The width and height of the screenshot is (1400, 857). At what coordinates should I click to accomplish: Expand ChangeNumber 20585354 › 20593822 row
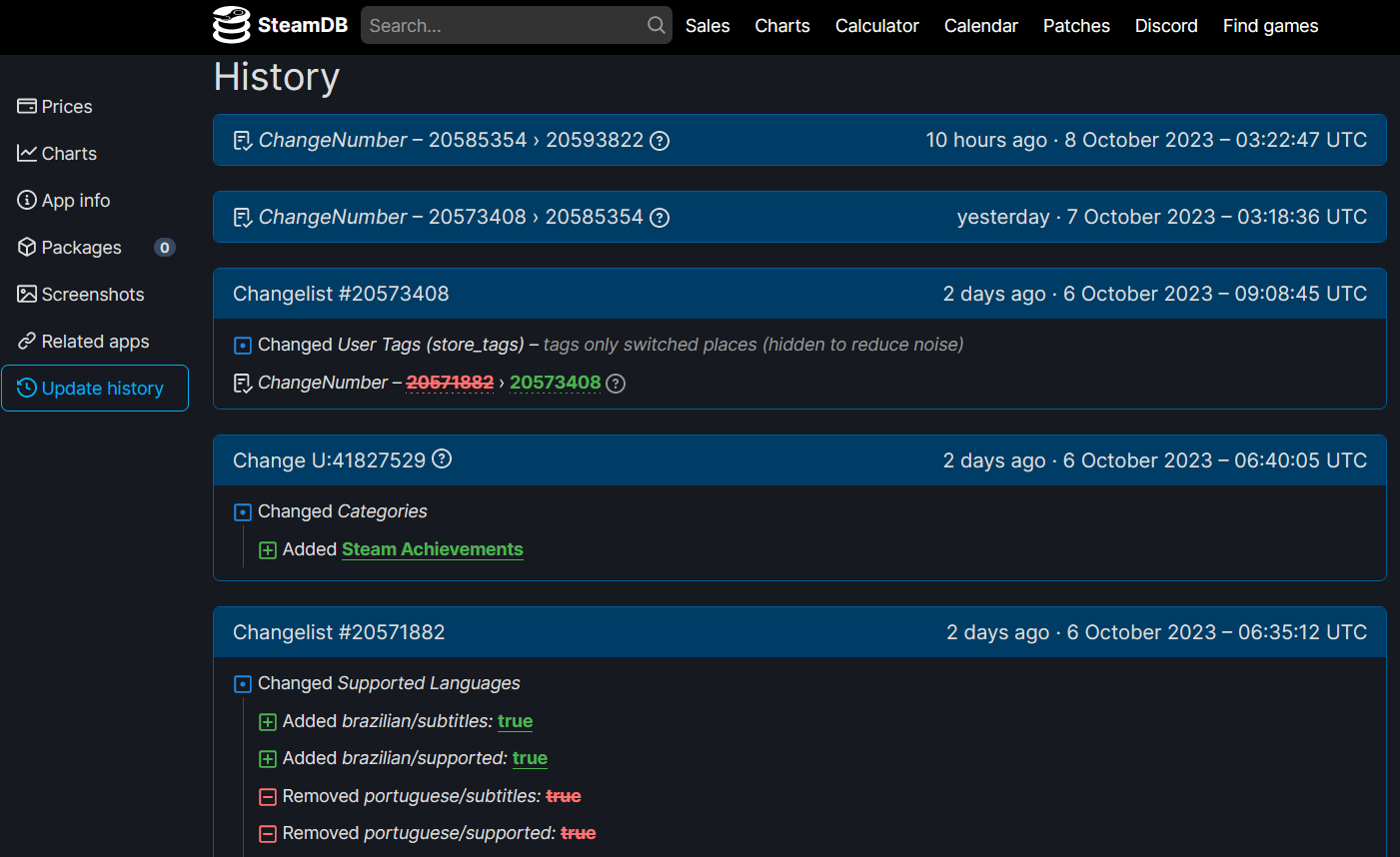(x=799, y=140)
